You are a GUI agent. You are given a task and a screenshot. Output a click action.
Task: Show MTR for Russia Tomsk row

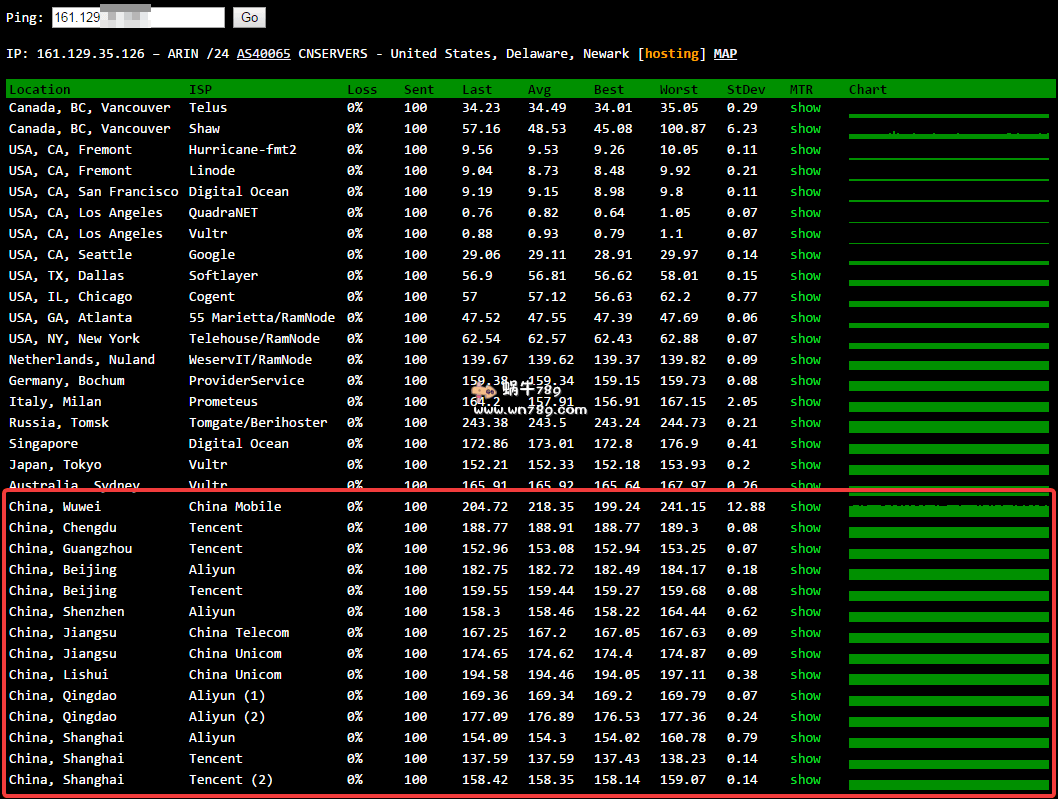tap(805, 423)
